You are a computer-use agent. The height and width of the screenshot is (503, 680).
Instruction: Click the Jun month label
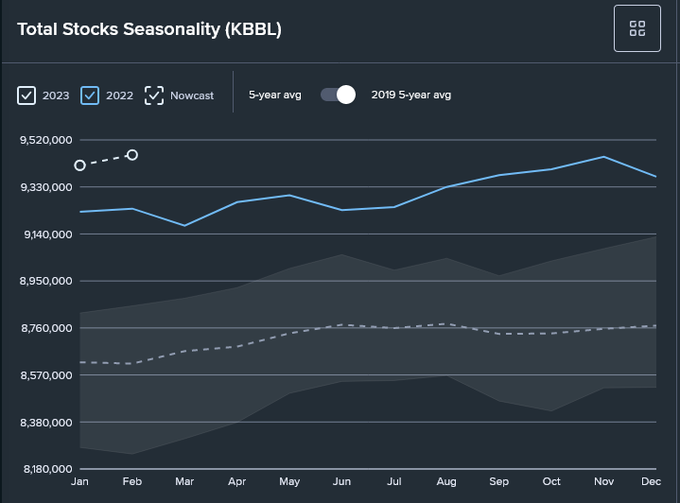pyautogui.click(x=342, y=481)
